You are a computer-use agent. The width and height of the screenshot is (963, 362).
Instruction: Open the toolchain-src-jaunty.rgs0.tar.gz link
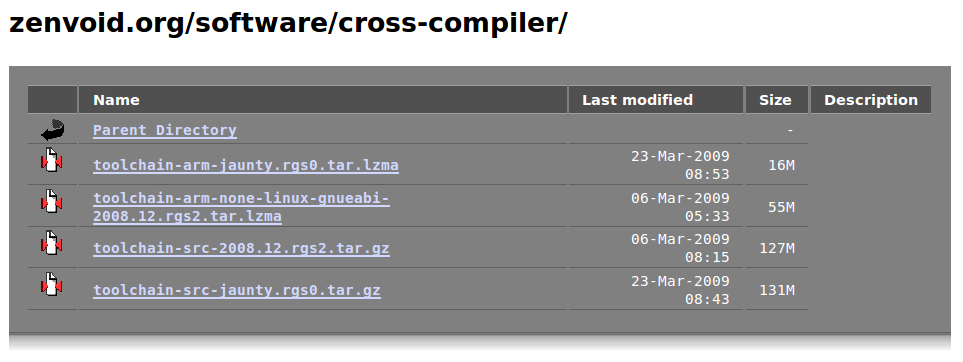[237, 290]
